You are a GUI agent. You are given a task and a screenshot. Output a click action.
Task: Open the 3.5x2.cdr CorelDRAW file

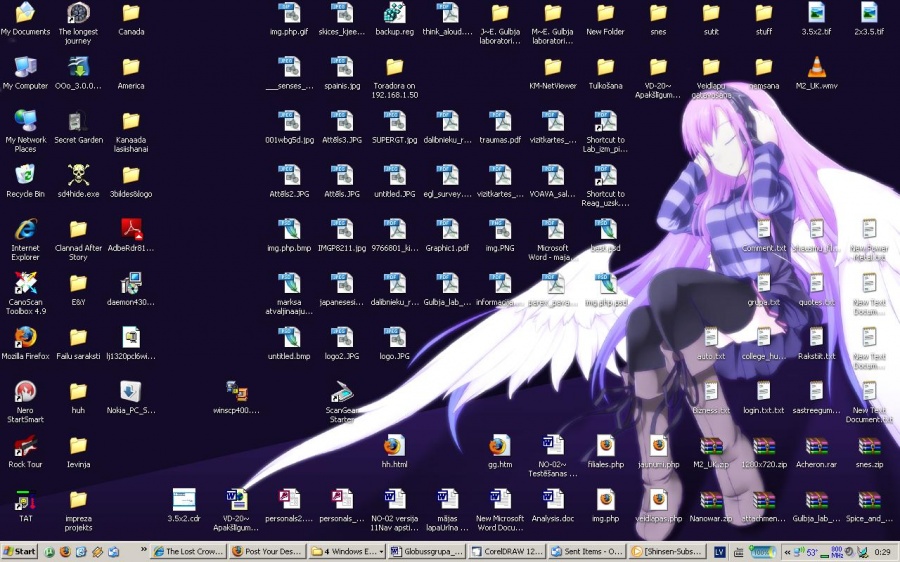pos(184,505)
